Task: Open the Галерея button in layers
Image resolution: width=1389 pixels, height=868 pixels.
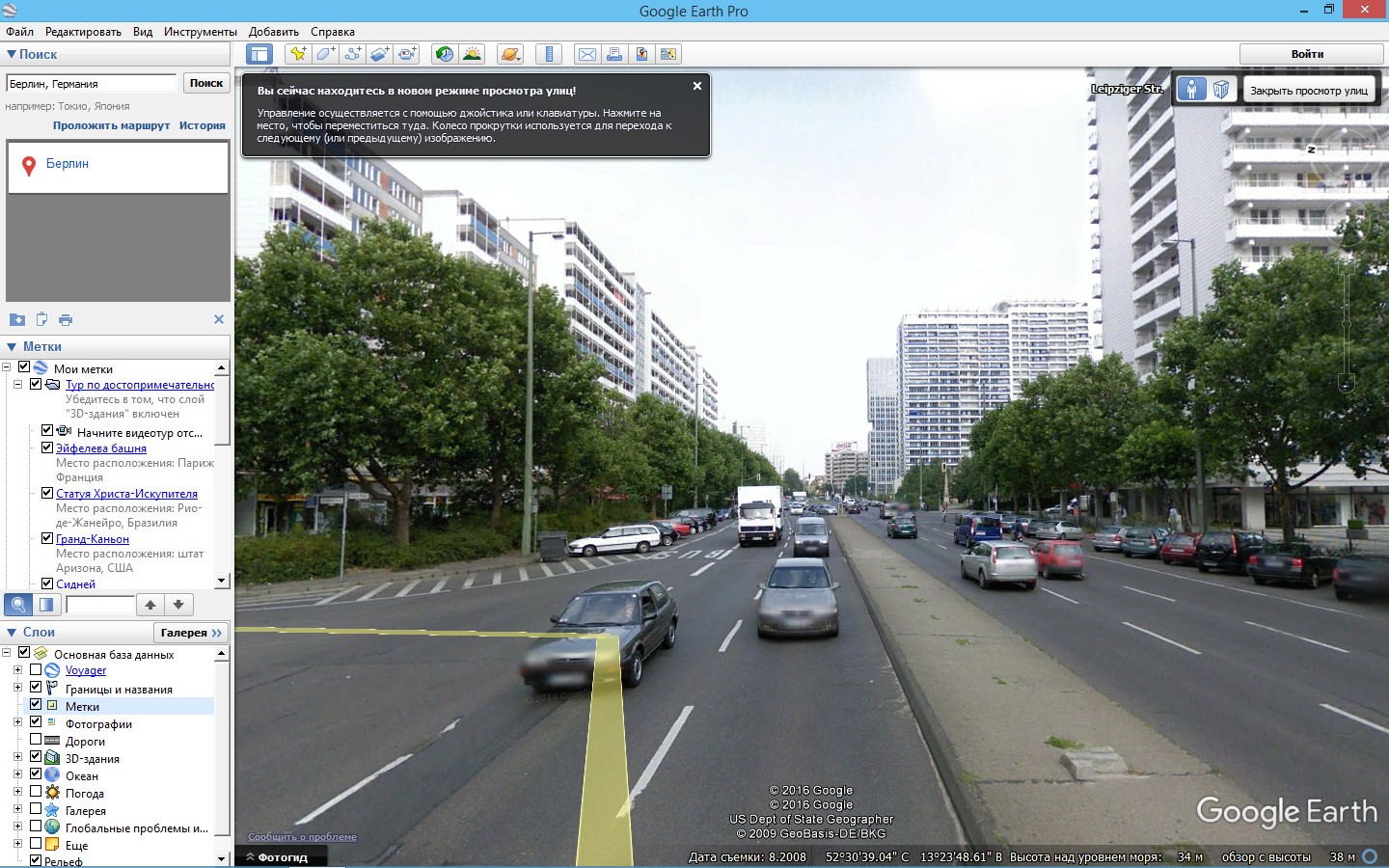Action: pos(191,633)
